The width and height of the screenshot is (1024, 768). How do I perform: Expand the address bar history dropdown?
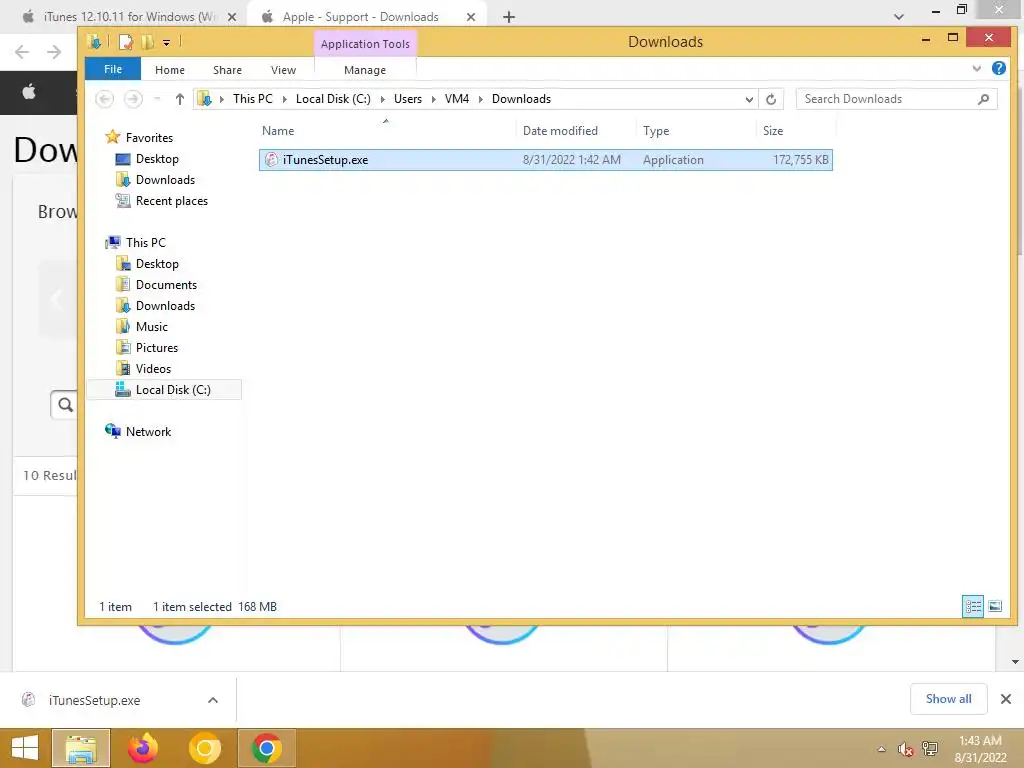[x=749, y=99]
